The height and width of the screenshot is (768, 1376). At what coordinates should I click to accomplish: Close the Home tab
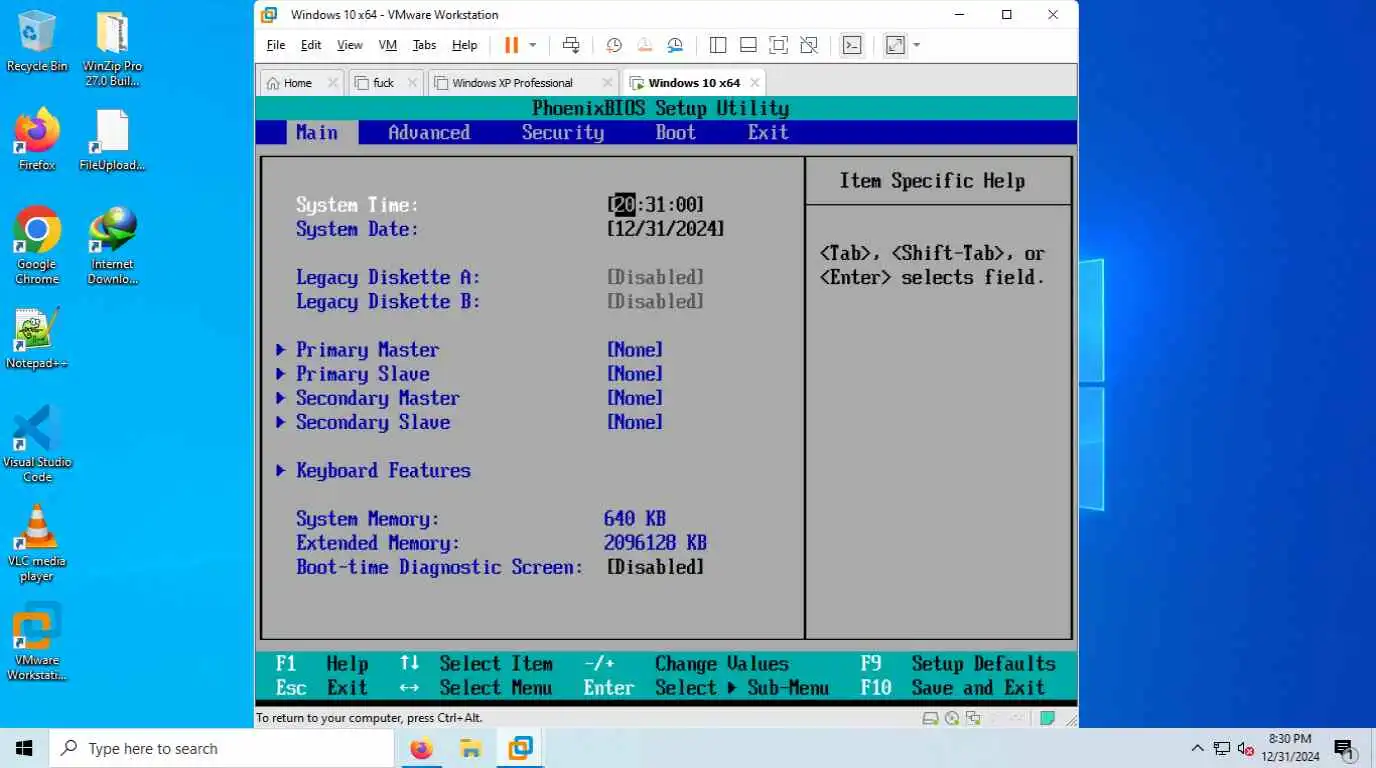click(333, 83)
